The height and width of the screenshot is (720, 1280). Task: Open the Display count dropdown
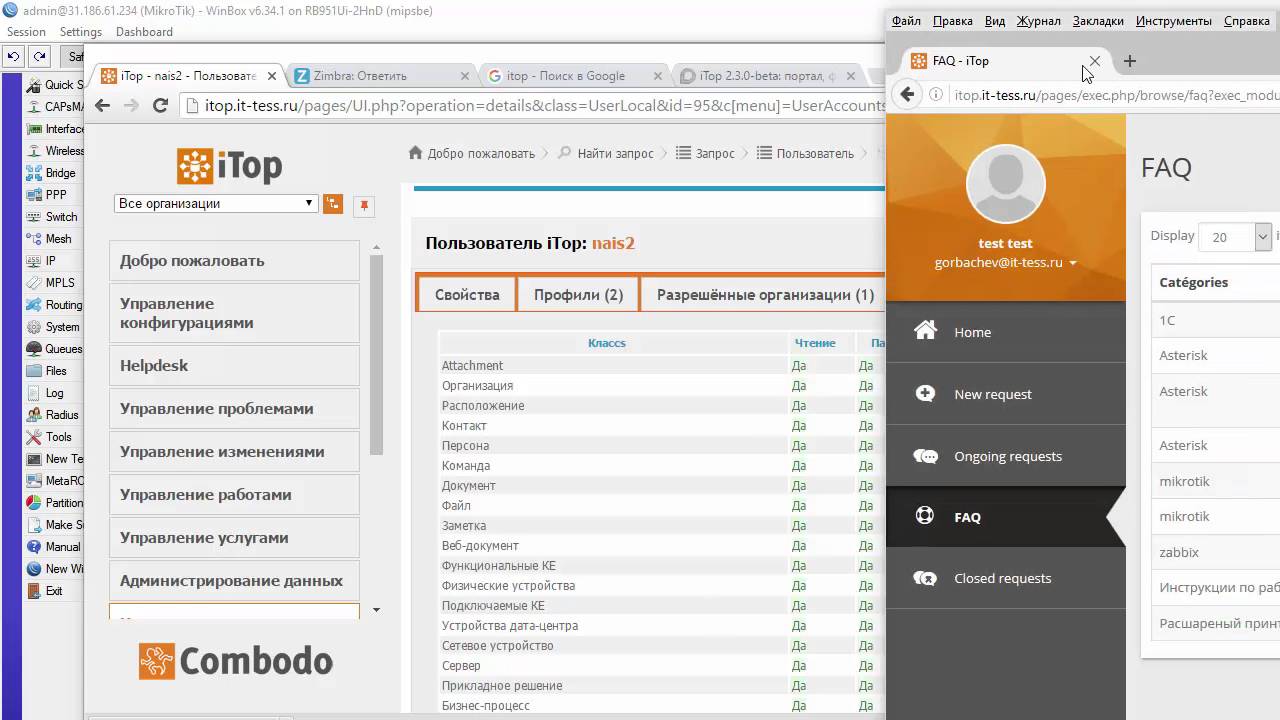point(1234,237)
